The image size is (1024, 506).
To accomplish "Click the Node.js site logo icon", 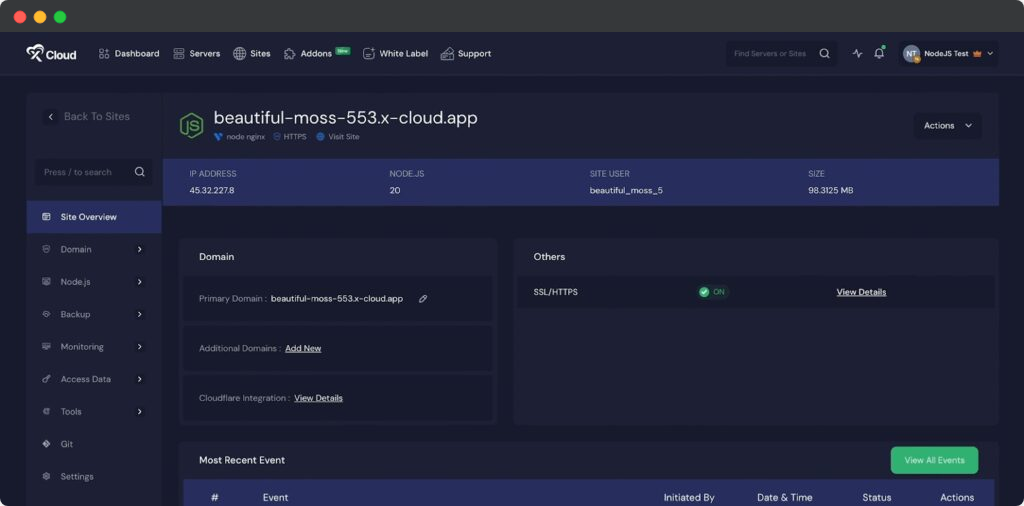I will tap(191, 125).
